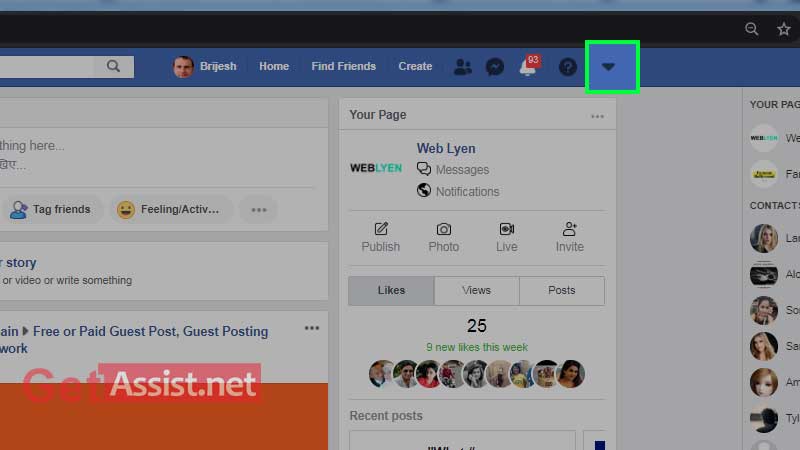Click the Invite person icon
800x450 pixels.
point(569,229)
